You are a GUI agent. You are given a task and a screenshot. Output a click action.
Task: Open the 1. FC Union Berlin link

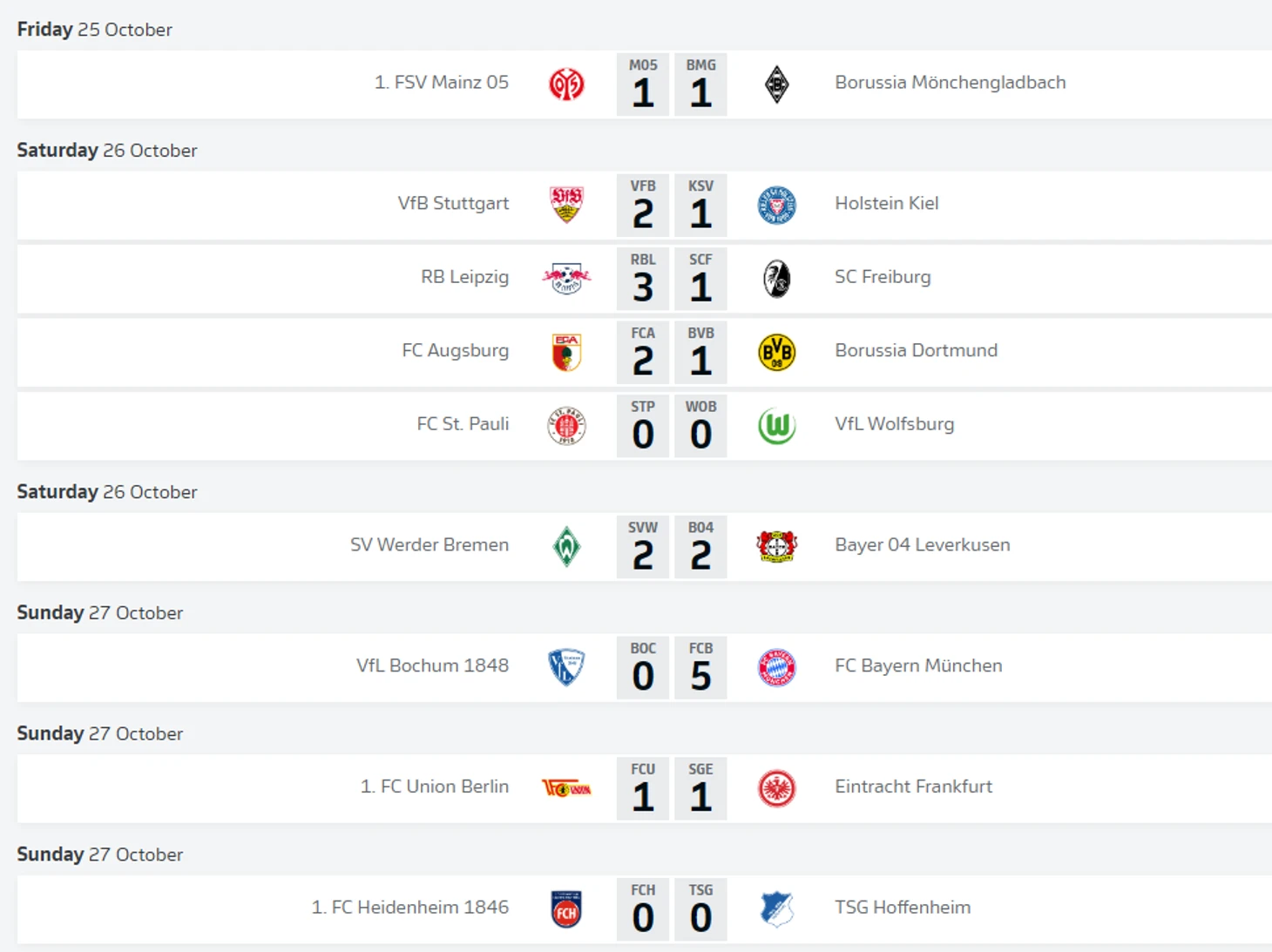tap(434, 787)
